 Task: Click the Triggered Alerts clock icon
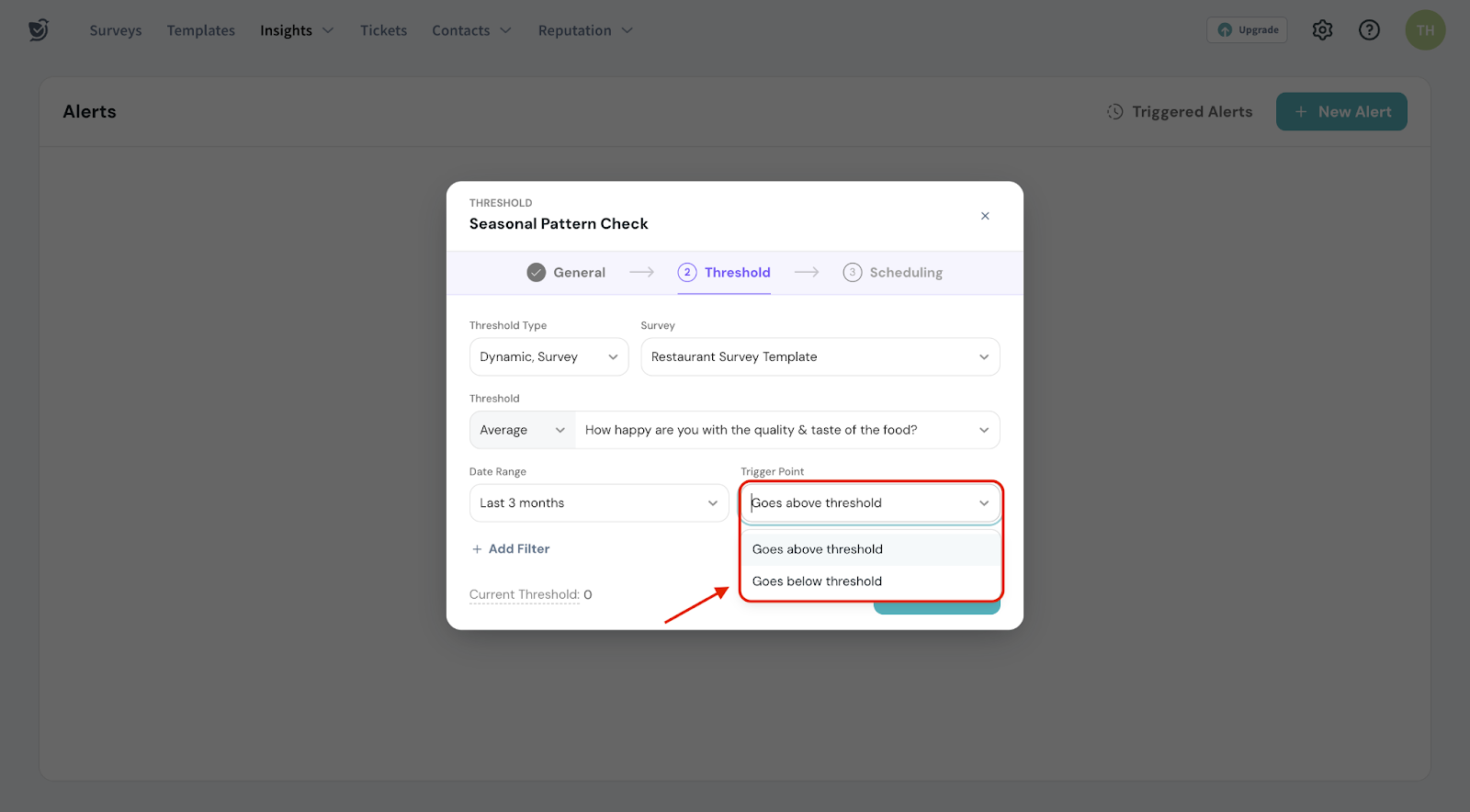1114,112
